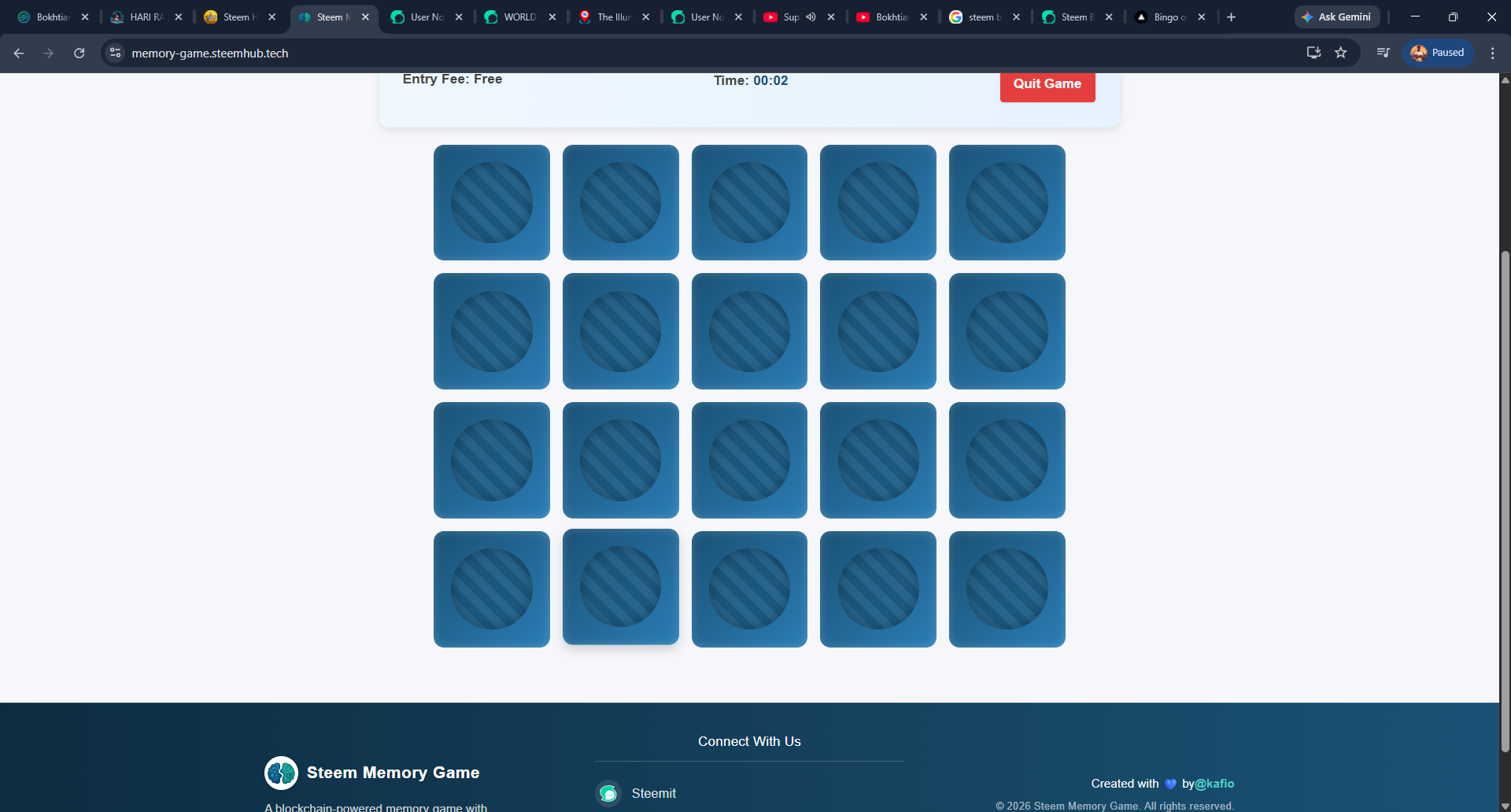Viewport: 1511px width, 812px height.
Task: Flip the fifth card in the bottom row
Action: pyautogui.click(x=1007, y=589)
